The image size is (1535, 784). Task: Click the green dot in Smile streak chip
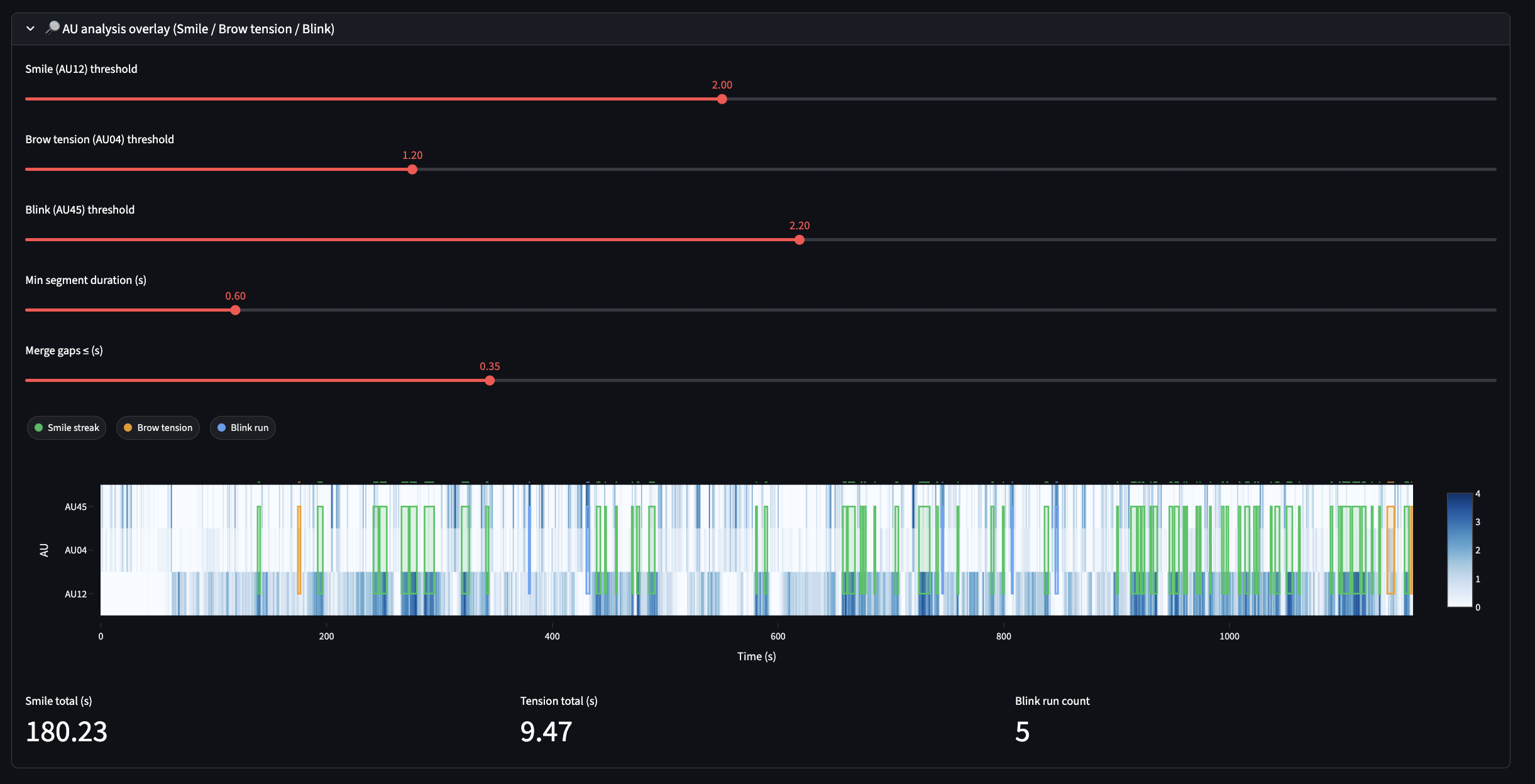(39, 428)
